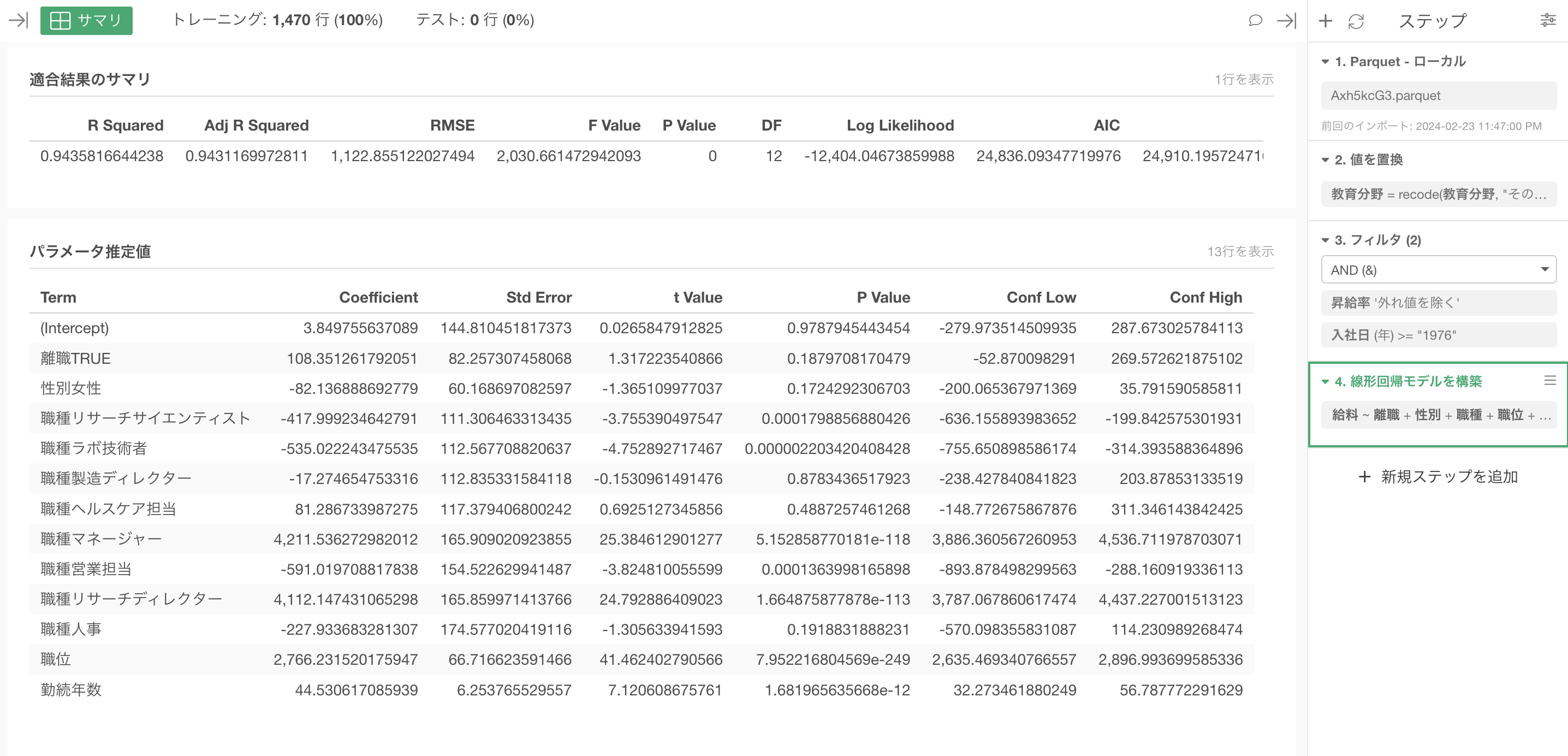Image resolution: width=1568 pixels, height=756 pixels.
Task: Click the collapse steps panel arrow icon
Action: [x=1286, y=20]
